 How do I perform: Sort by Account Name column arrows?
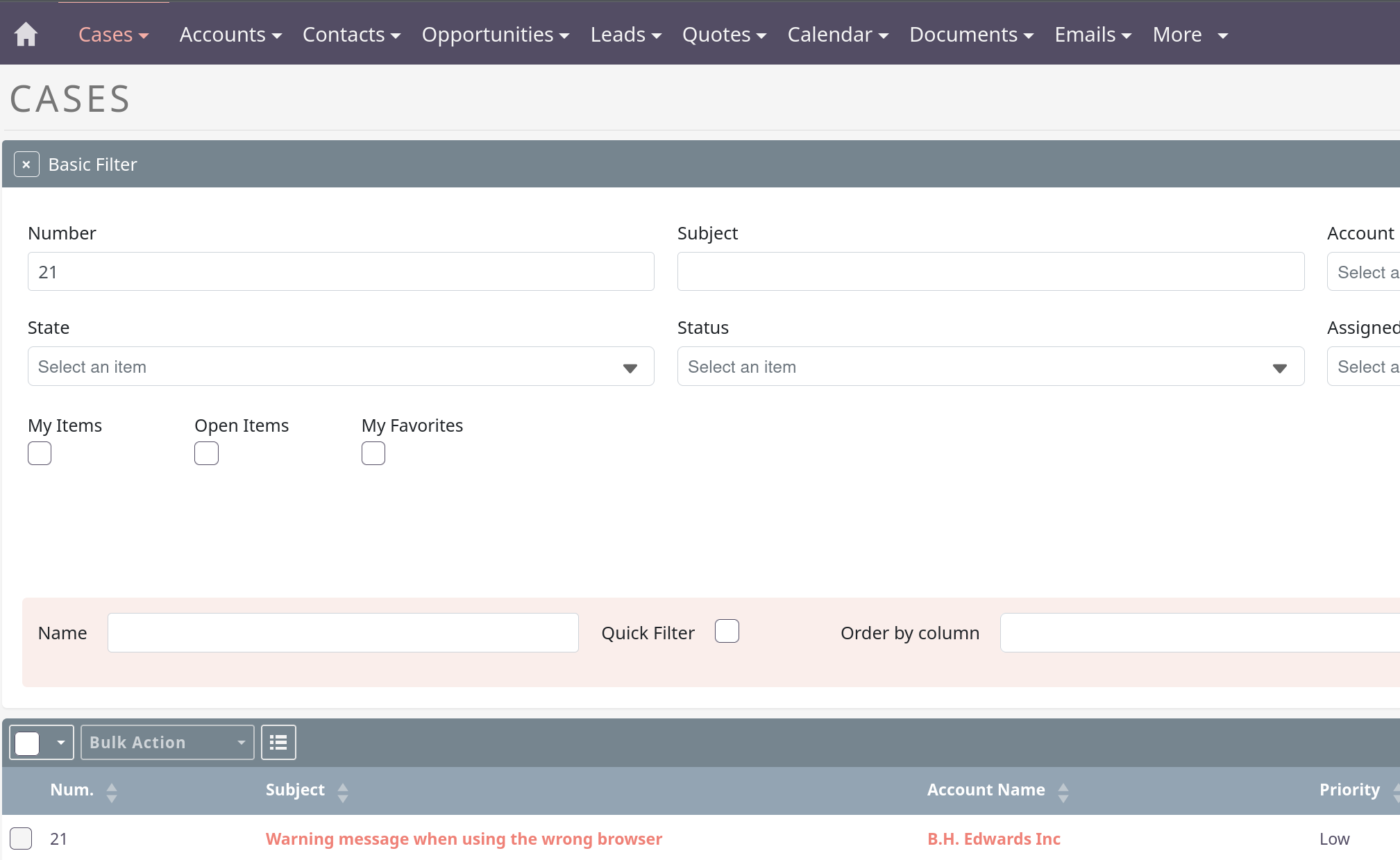(1063, 792)
